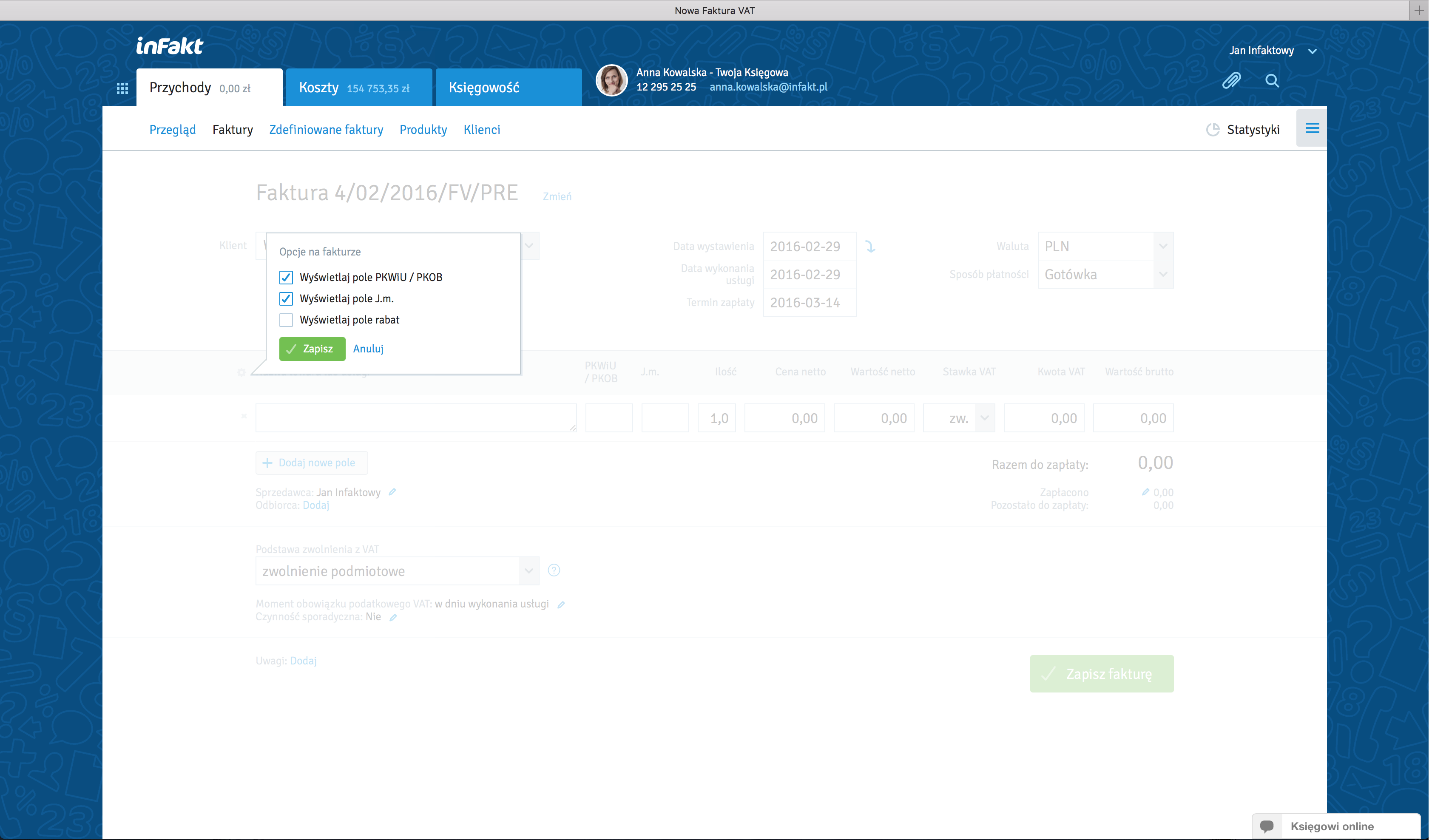Click the Kwota VAT input field

pyautogui.click(x=1044, y=418)
